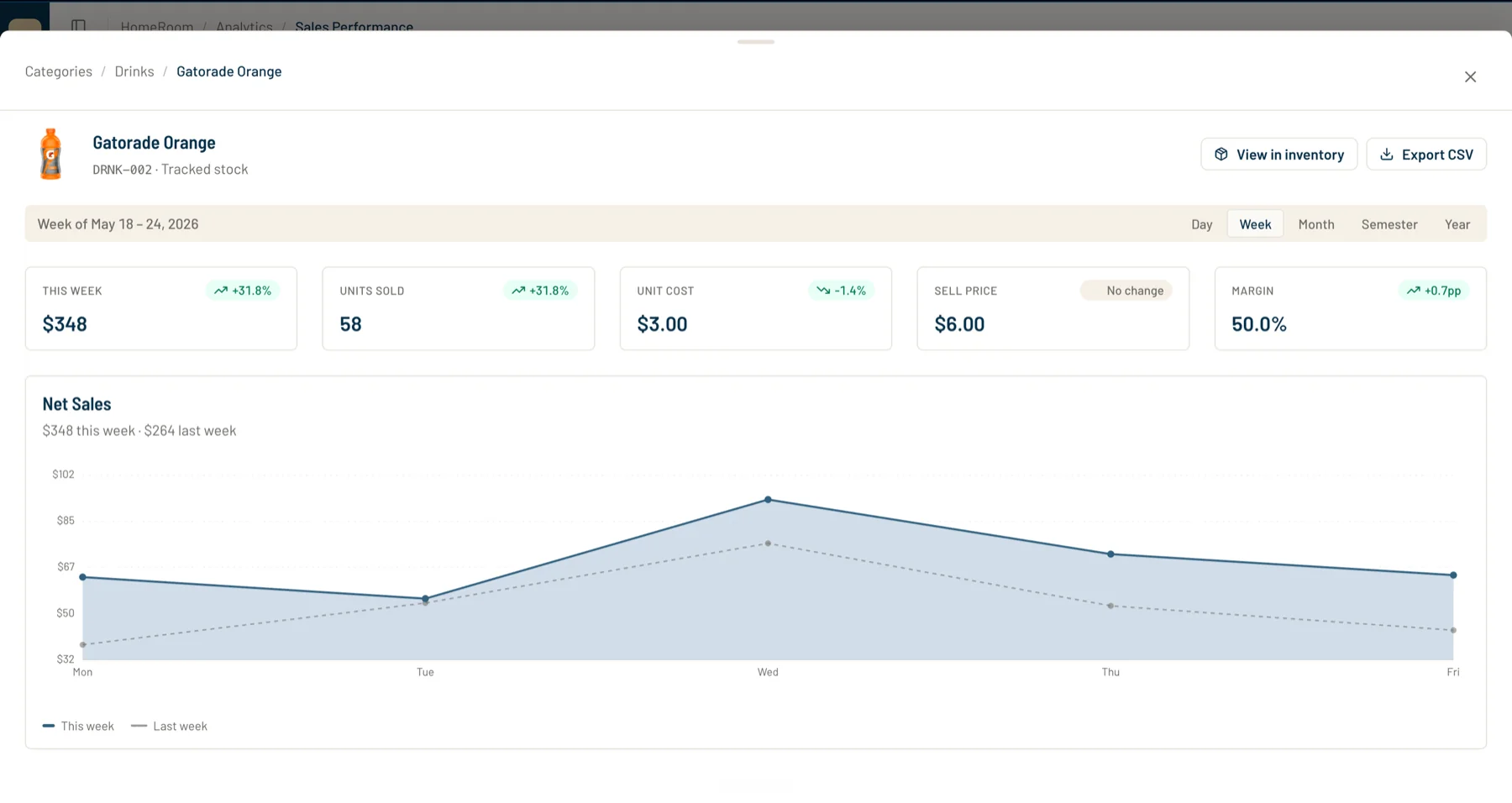
Task: Click the $67 y-axis label
Action: click(x=66, y=567)
